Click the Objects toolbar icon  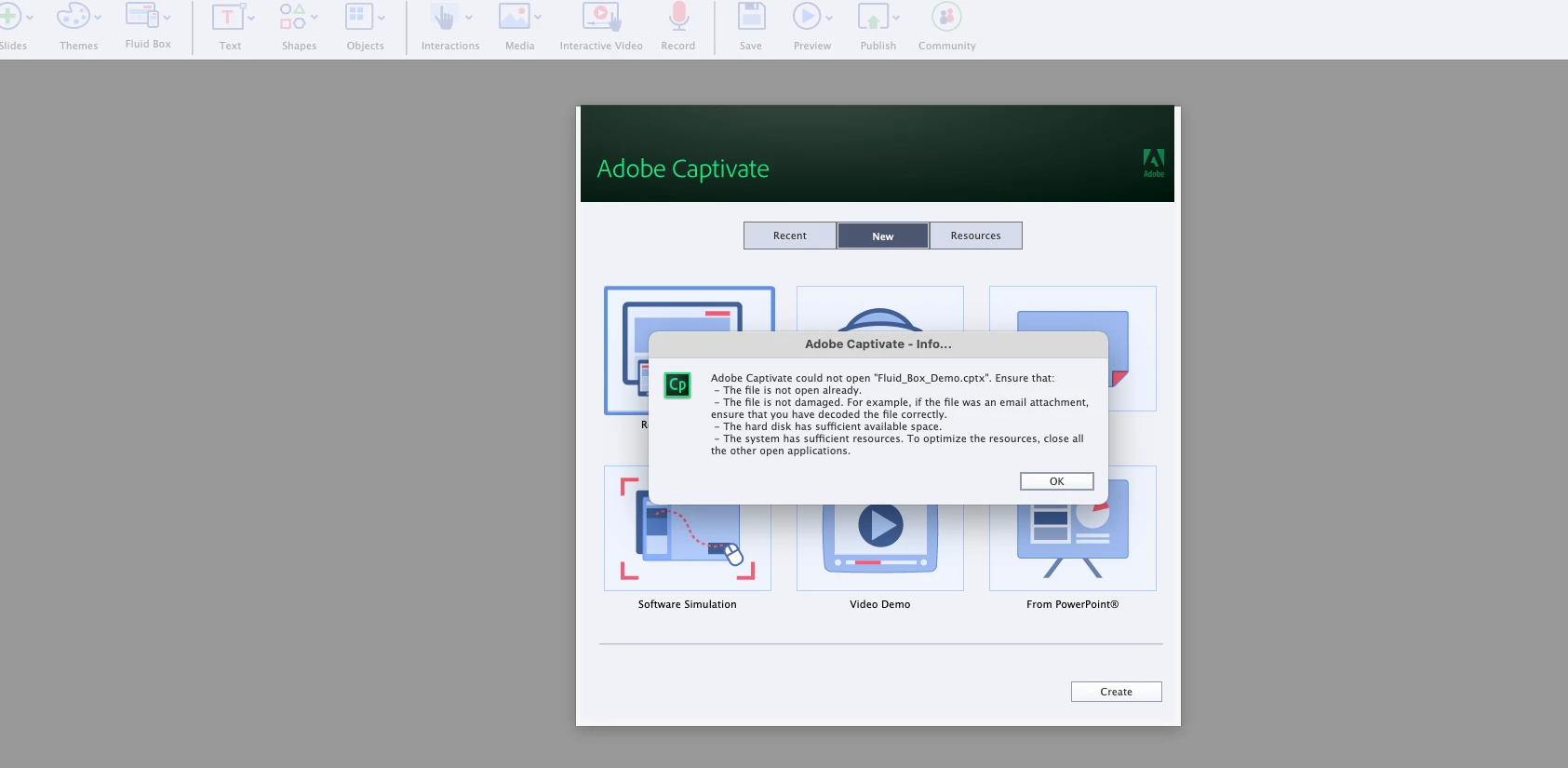358,16
